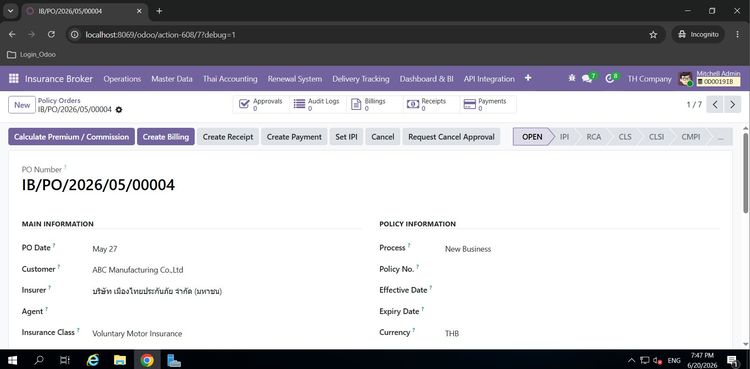Click the Create Payment button

[x=294, y=136]
